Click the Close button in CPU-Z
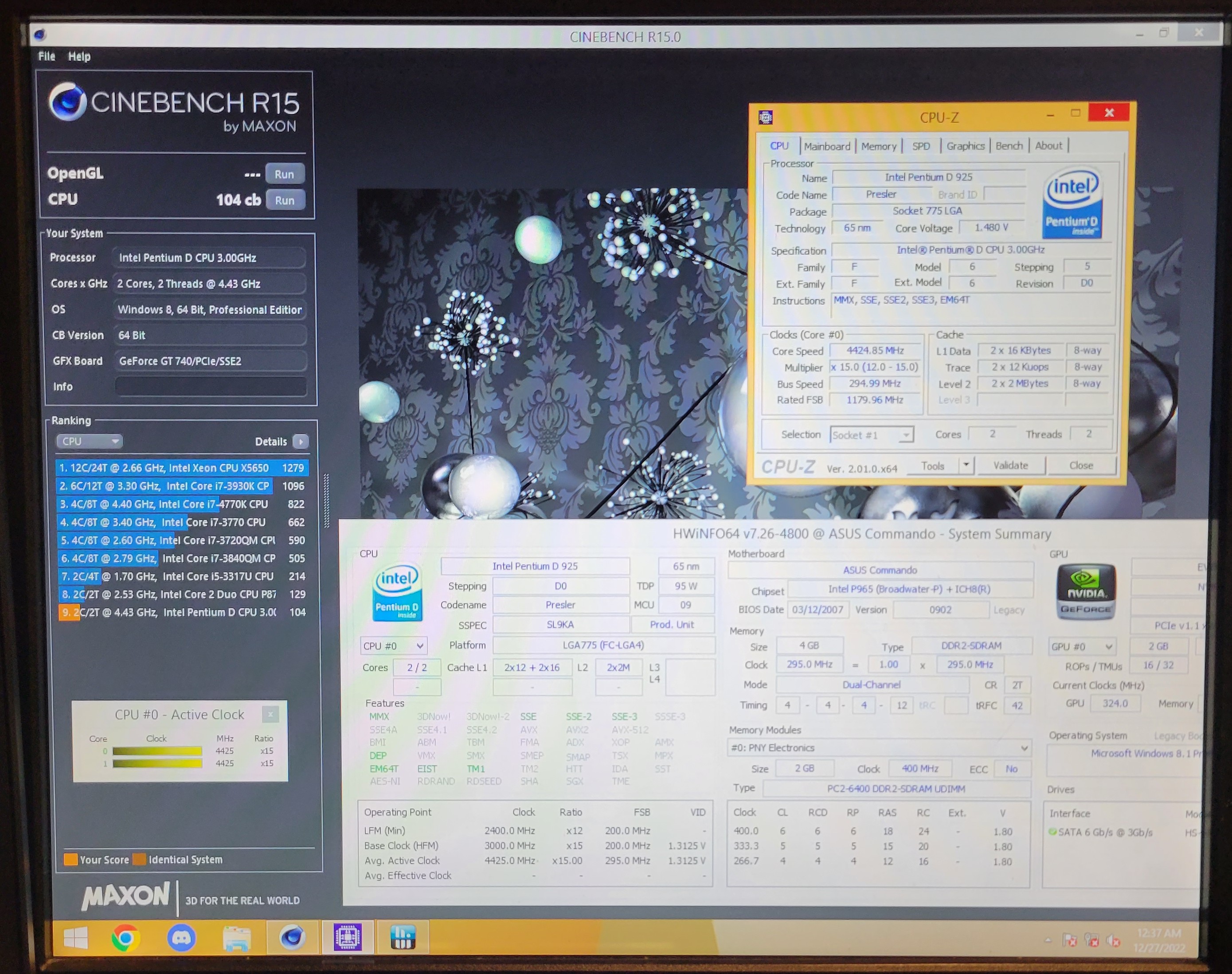1232x974 pixels. (1081, 465)
